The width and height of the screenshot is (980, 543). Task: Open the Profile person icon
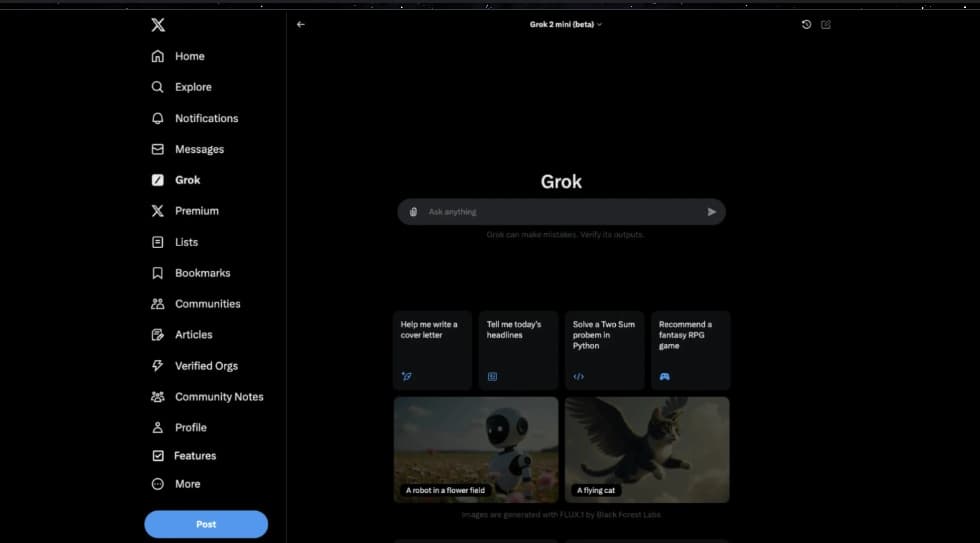(158, 427)
